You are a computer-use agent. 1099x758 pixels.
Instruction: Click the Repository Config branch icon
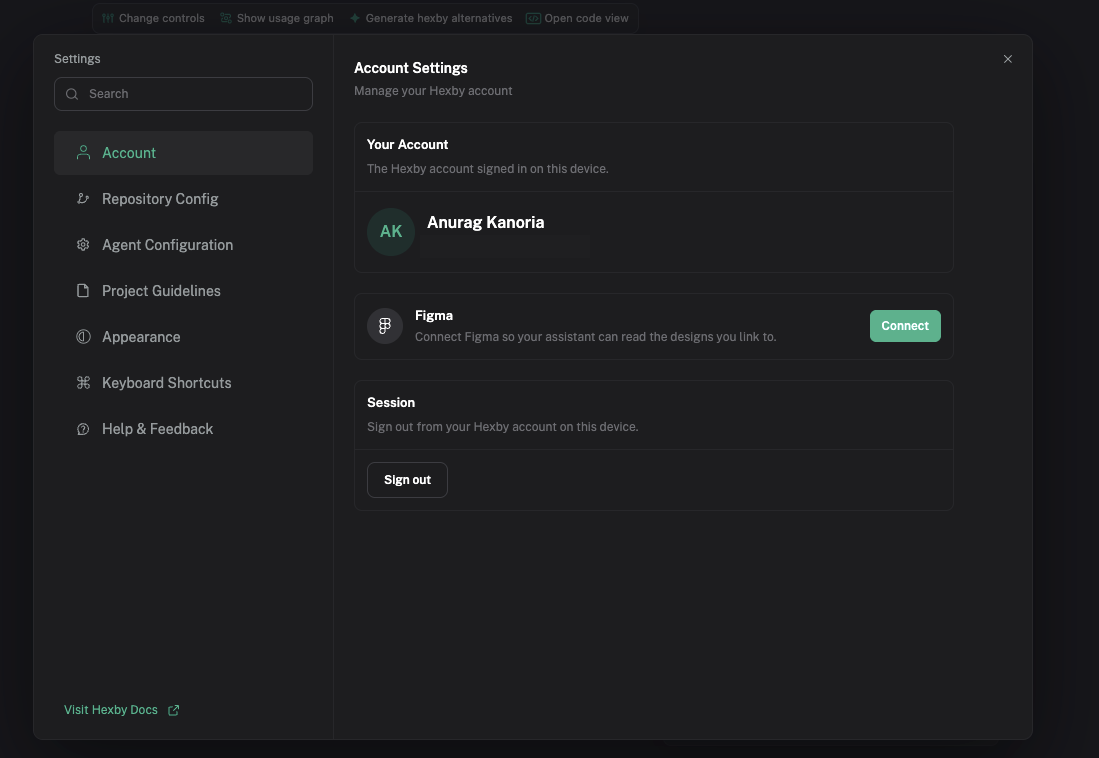(x=83, y=198)
